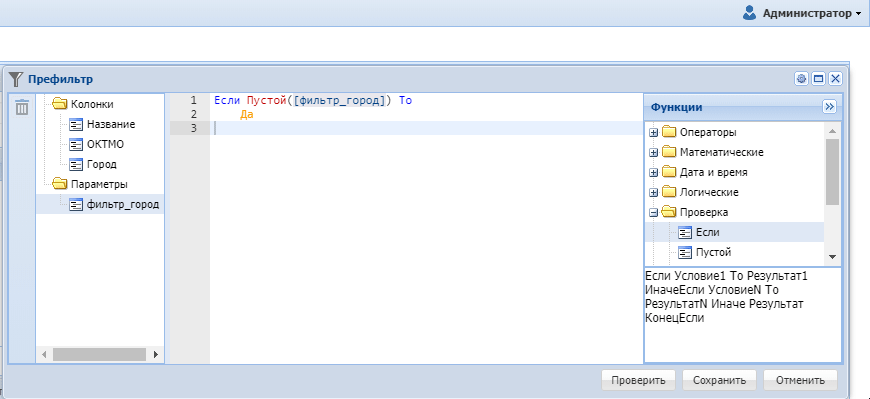Viewport: 870px width, 399px height.
Task: Click the Сохранить button
Action: 719,381
